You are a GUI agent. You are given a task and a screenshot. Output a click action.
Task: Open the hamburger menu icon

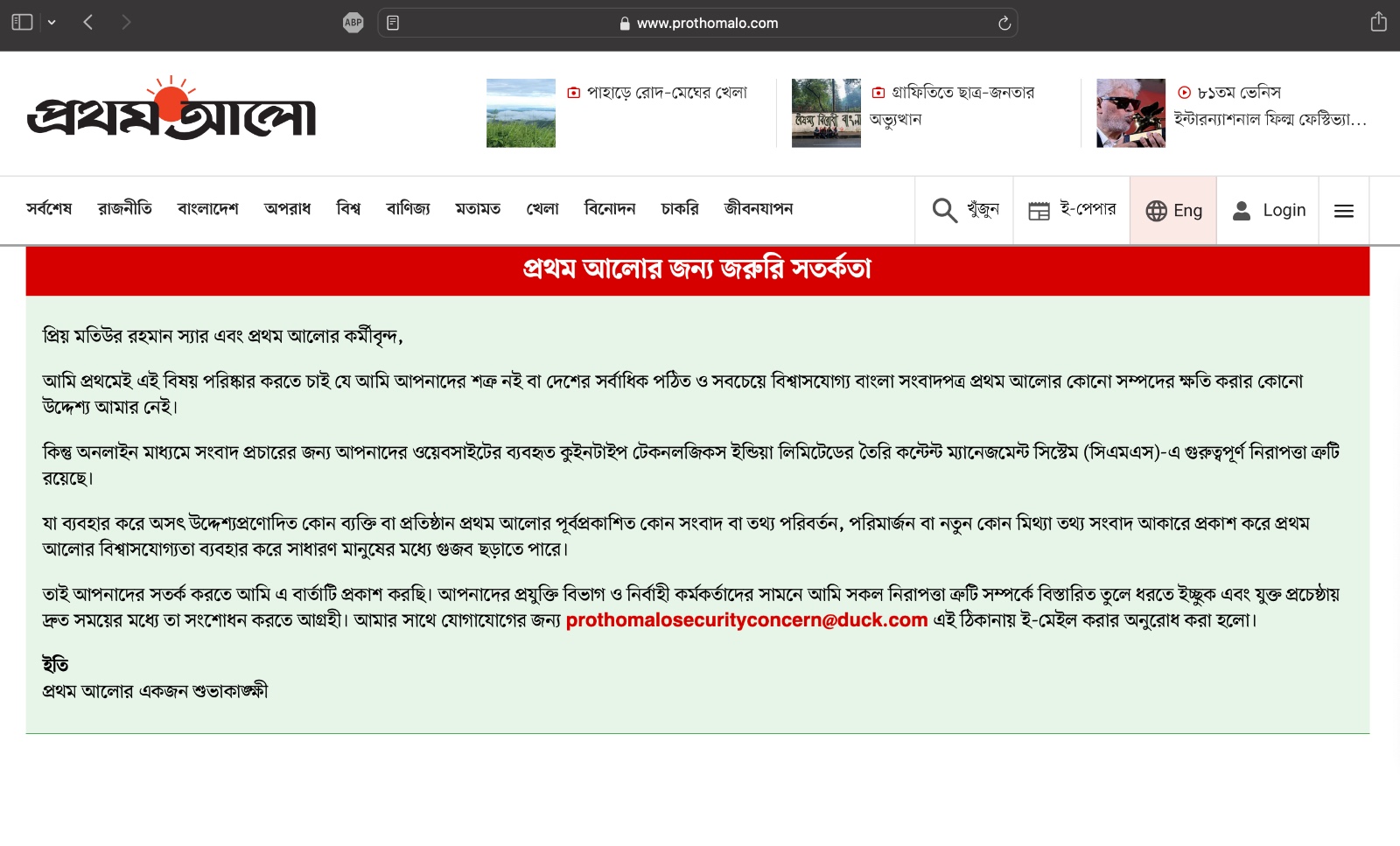tap(1344, 211)
